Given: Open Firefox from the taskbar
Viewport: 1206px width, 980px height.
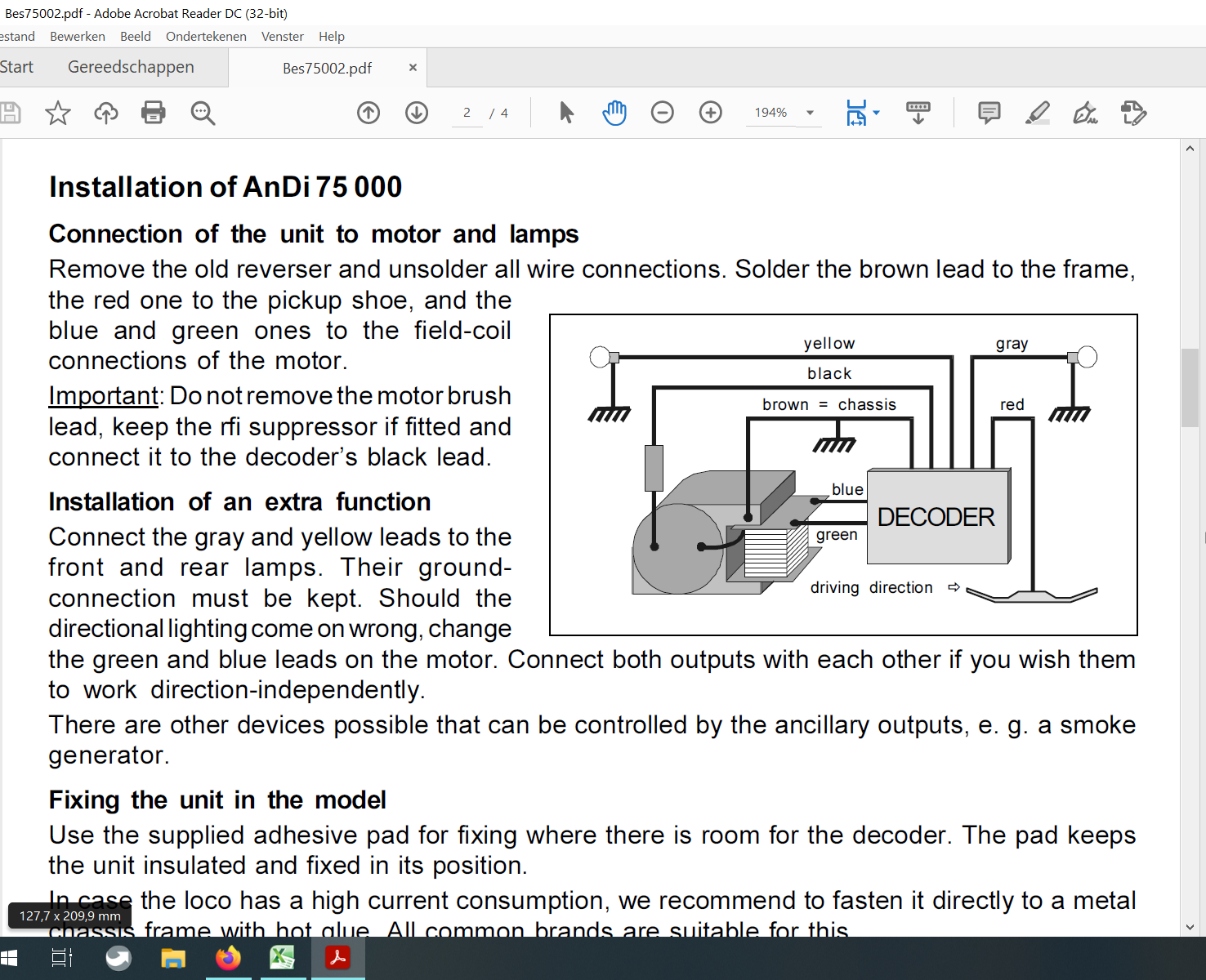Looking at the screenshot, I should click(228, 958).
